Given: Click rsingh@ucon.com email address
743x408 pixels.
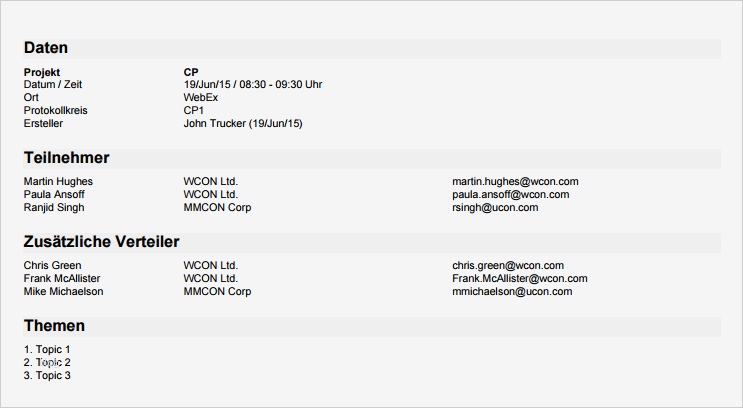Looking at the screenshot, I should click(x=495, y=207).
